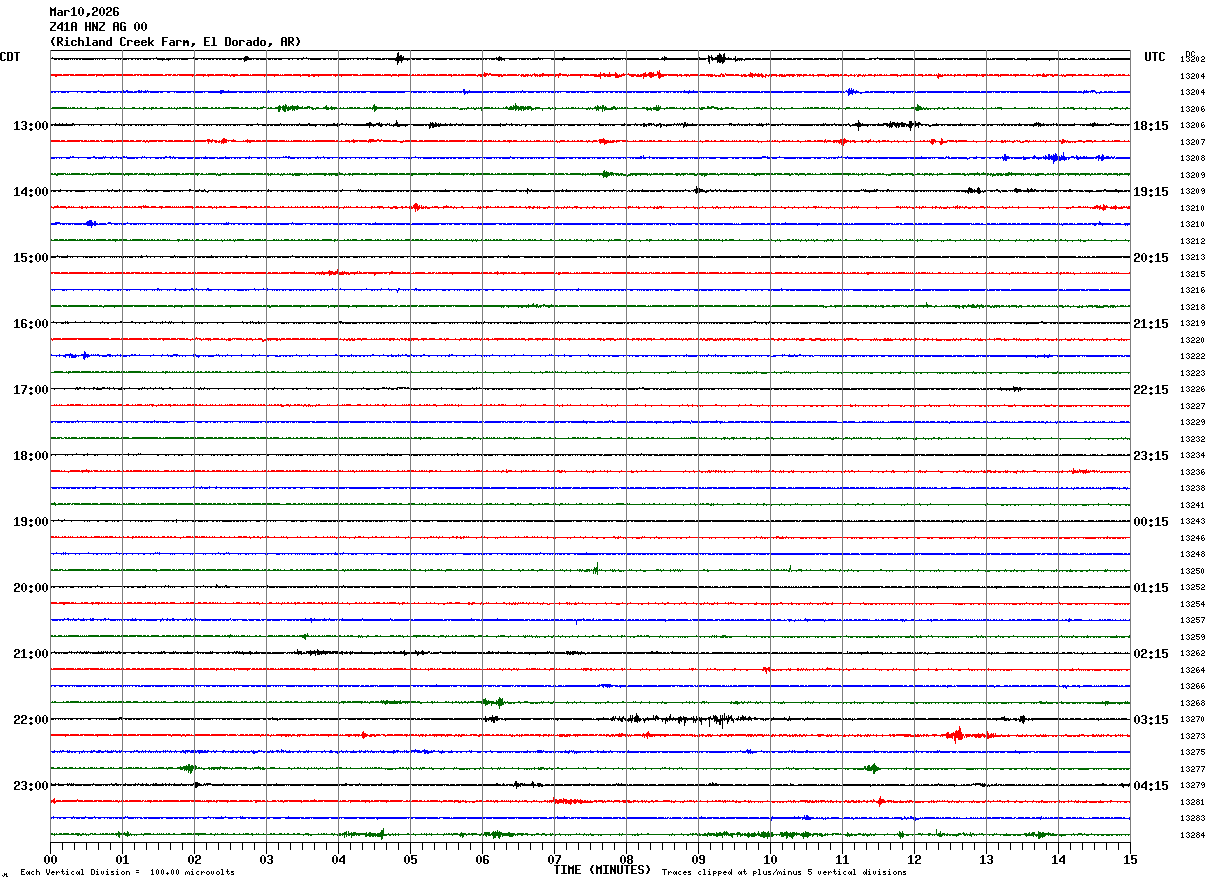1210x886 pixels.
Task: Click the DC offset value "13213"
Action: point(1192,258)
